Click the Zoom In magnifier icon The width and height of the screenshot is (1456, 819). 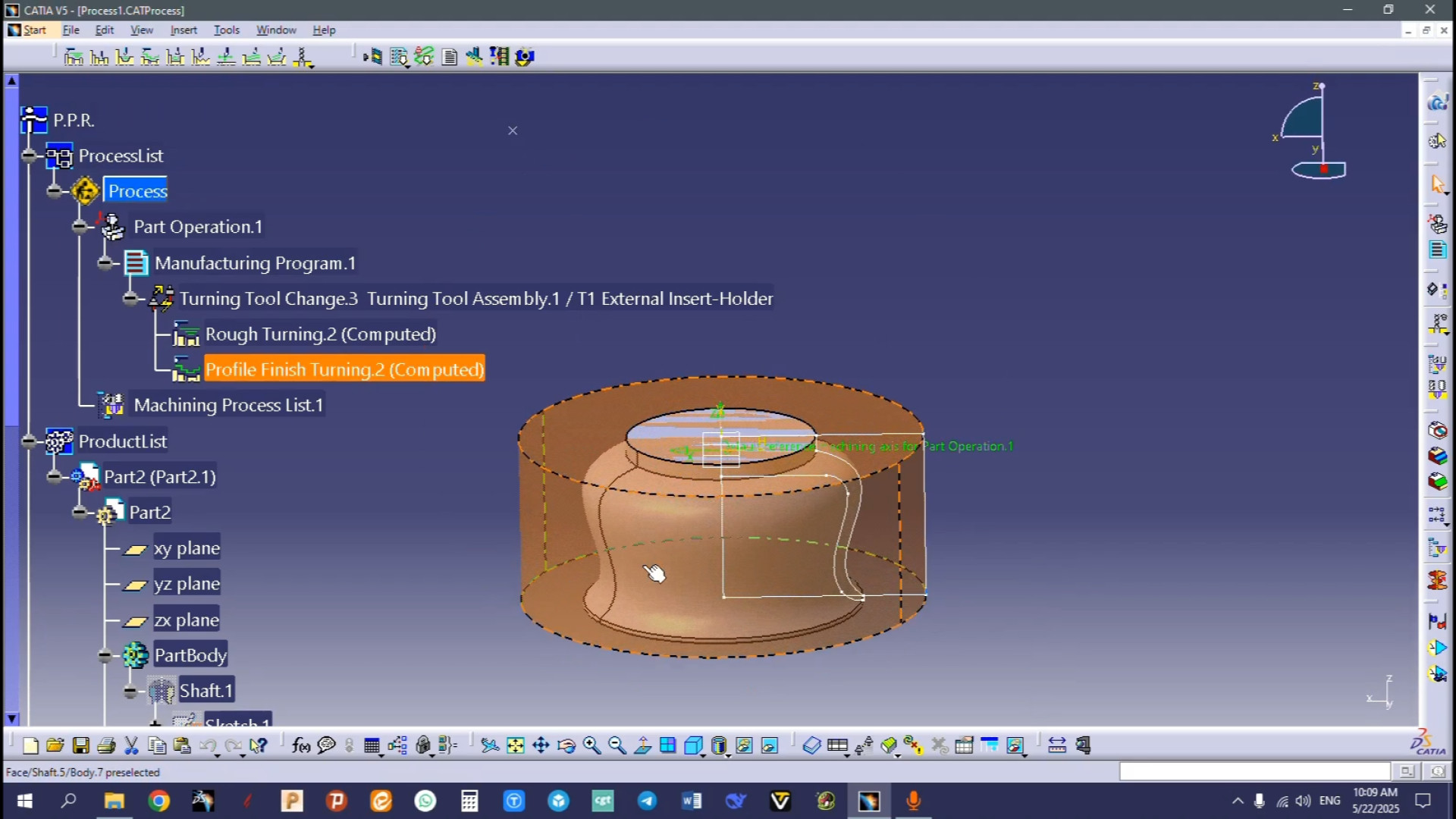[592, 745]
